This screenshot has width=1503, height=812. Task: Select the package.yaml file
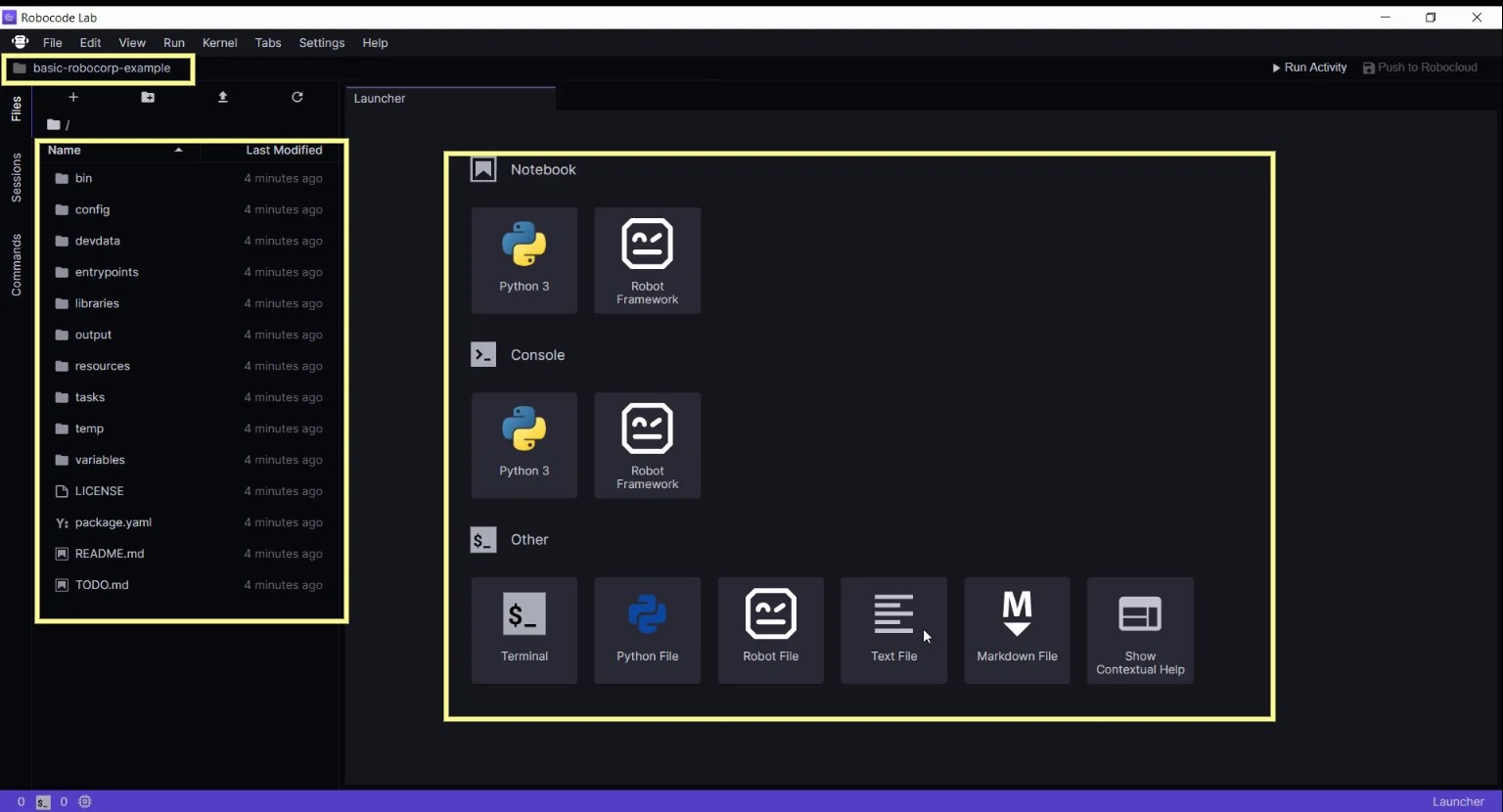(x=191, y=522)
